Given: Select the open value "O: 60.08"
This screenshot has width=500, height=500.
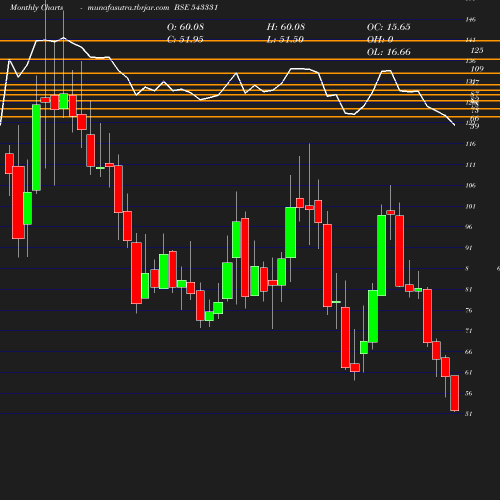Looking at the screenshot, I should [x=185, y=27].
